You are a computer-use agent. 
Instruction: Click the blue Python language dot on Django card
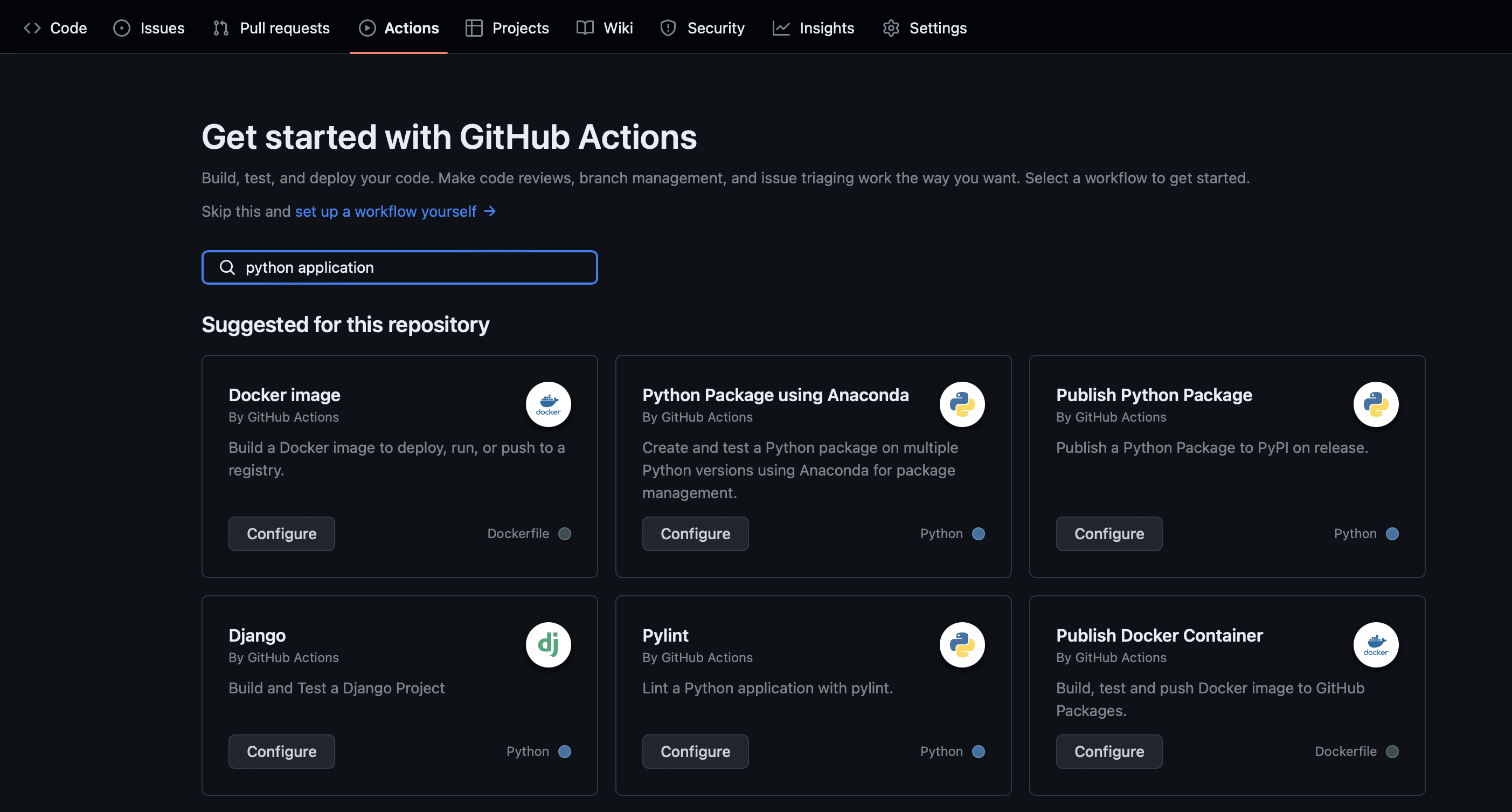[x=564, y=751]
